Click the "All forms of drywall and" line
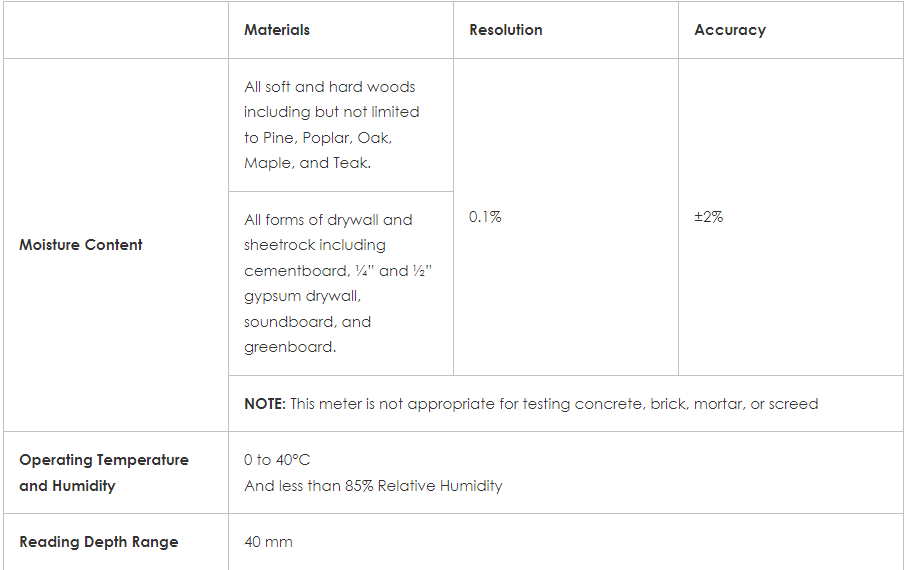 (328, 220)
